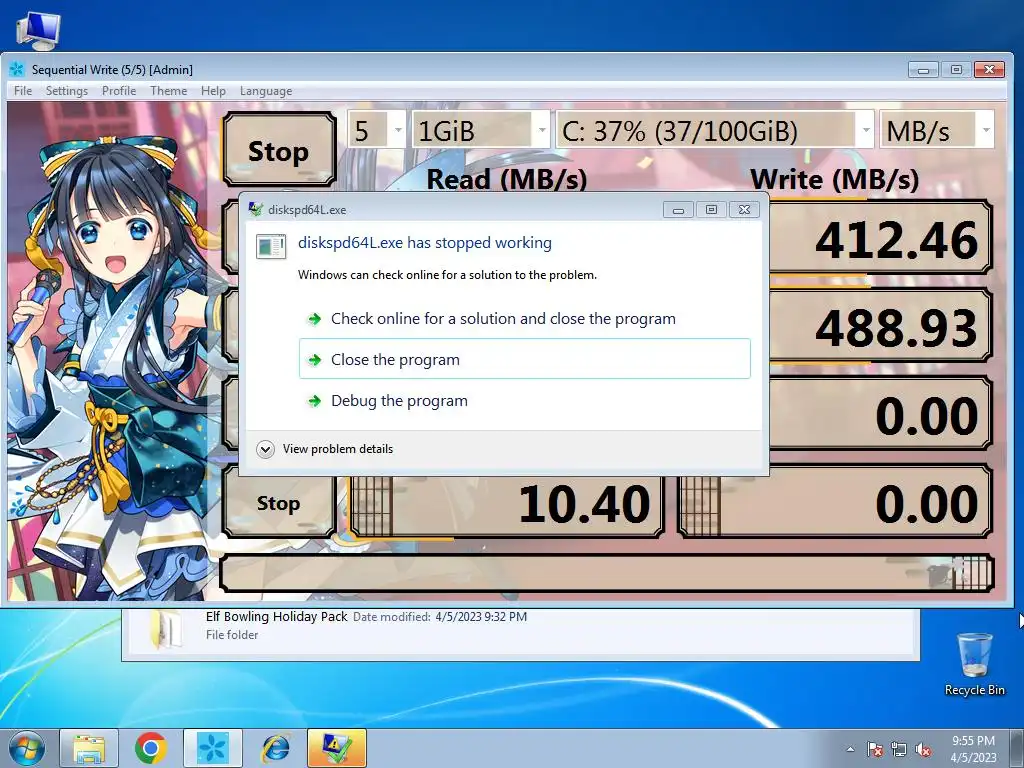Choose Check online for a solution option
1024x768 pixels.
[524, 319]
